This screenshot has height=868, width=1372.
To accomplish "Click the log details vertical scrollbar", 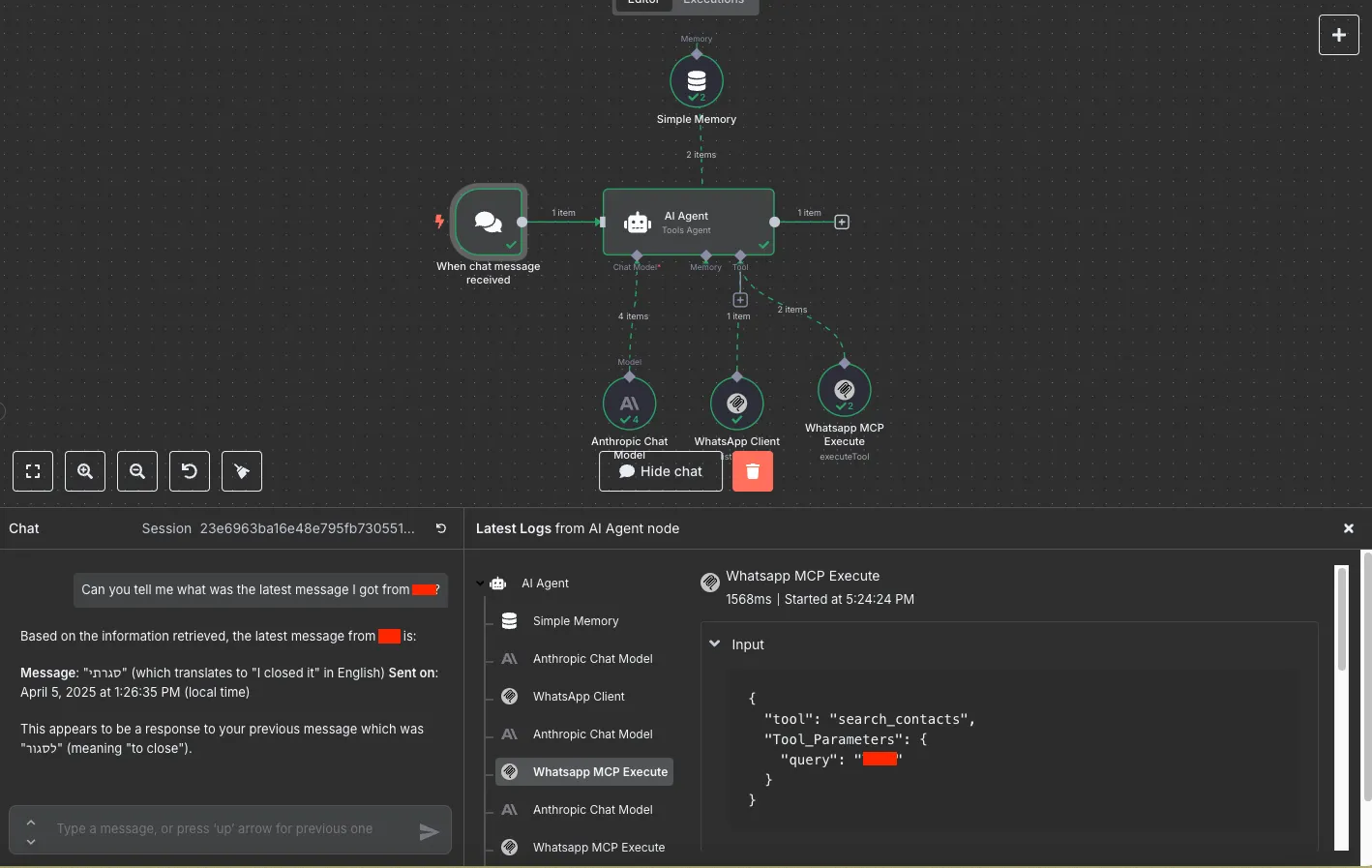I will click(1342, 619).
